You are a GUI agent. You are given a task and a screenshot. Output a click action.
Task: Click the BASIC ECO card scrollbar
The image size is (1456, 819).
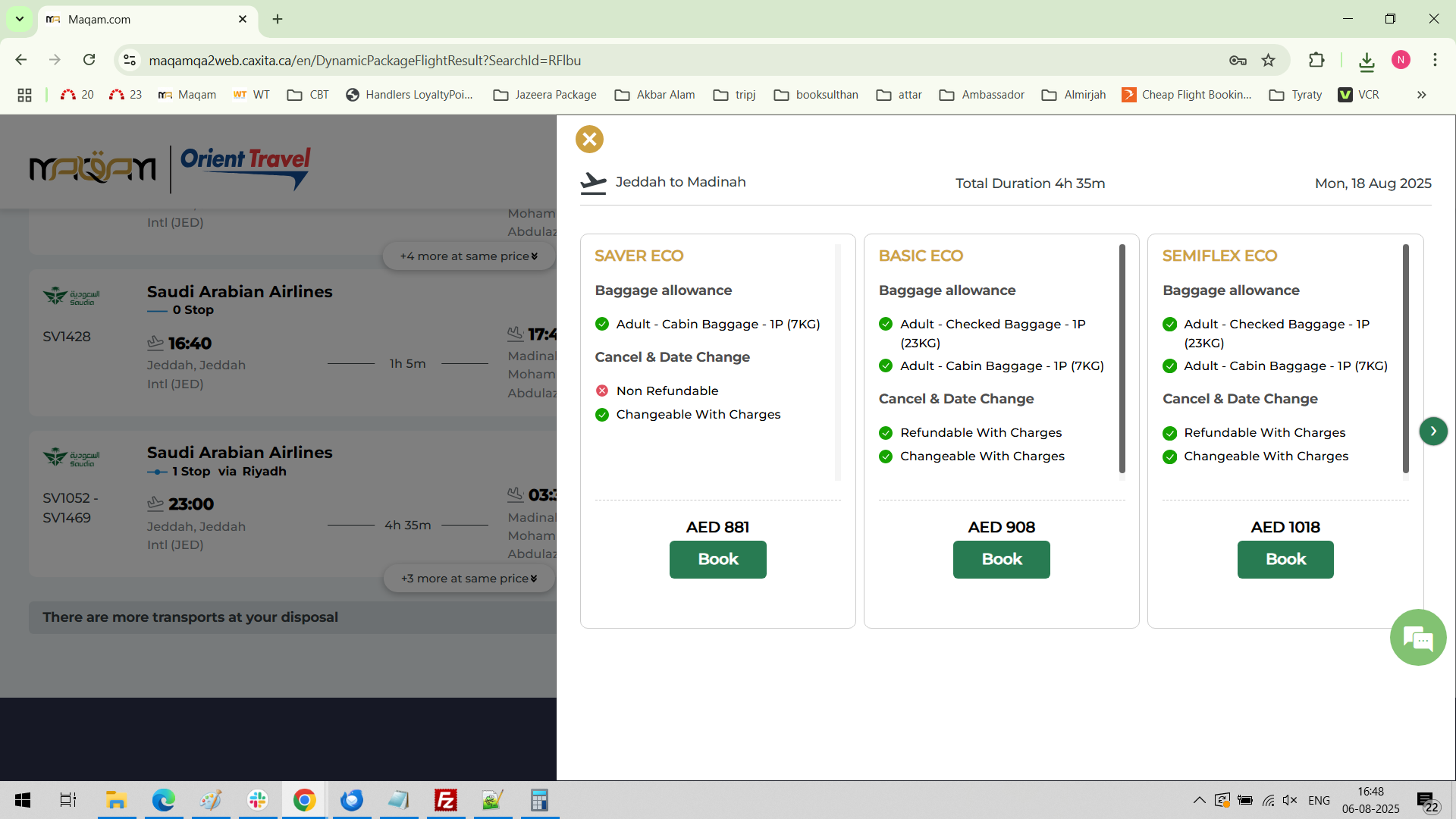(1122, 356)
